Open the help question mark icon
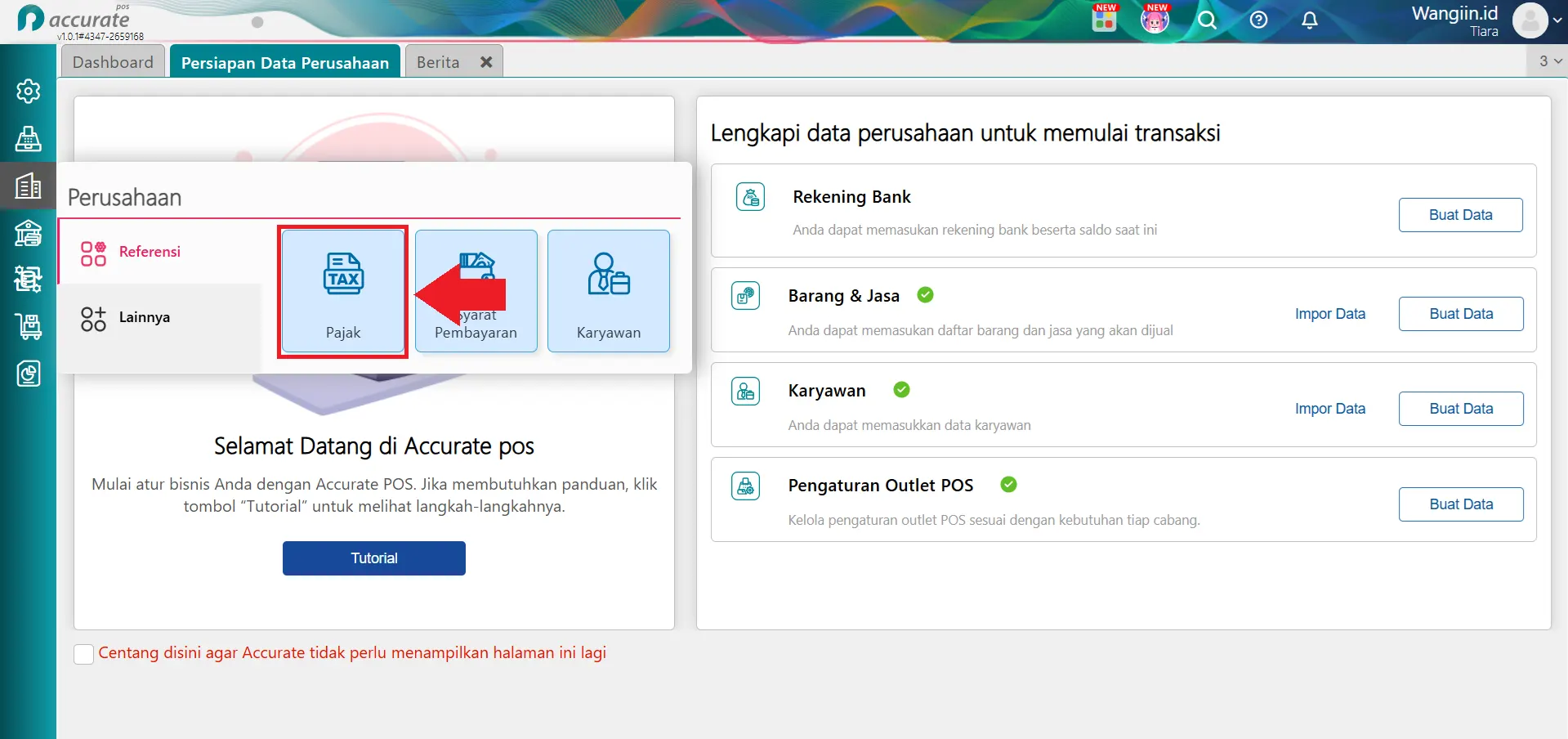The width and height of the screenshot is (1568, 739). pos(1258,20)
